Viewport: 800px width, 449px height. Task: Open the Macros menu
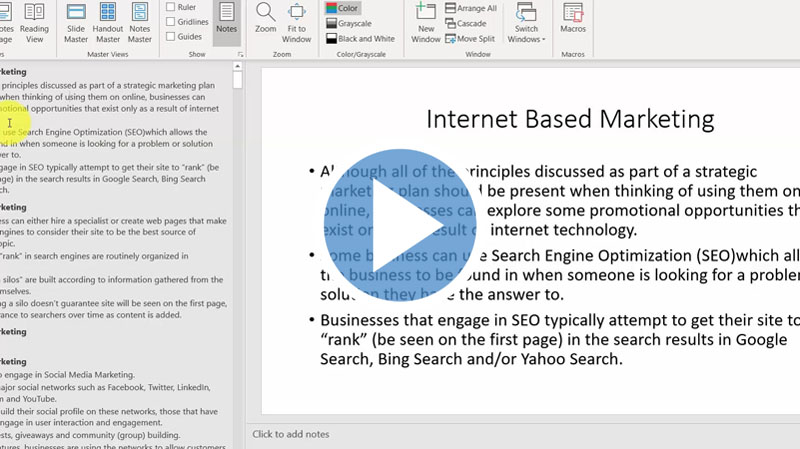tap(573, 20)
